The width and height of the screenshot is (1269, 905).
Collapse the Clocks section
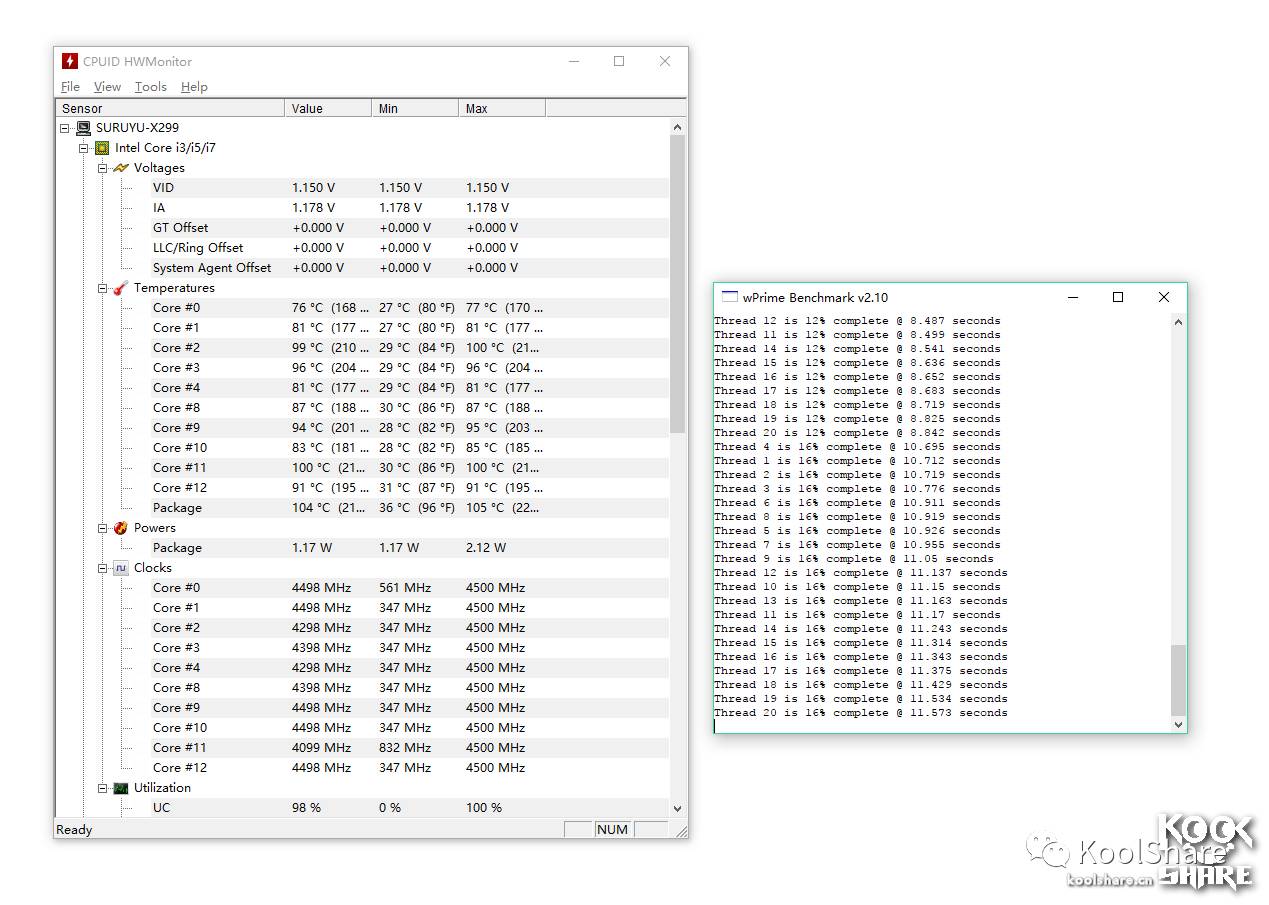(x=103, y=568)
